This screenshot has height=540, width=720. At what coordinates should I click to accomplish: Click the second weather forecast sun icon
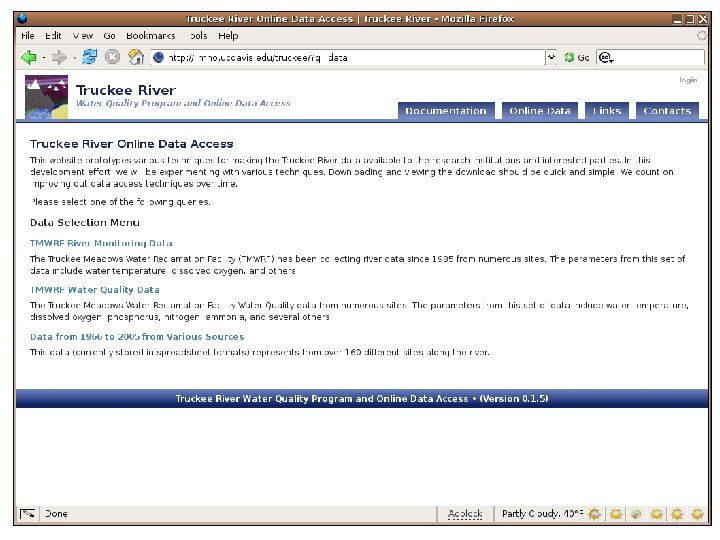[616, 513]
